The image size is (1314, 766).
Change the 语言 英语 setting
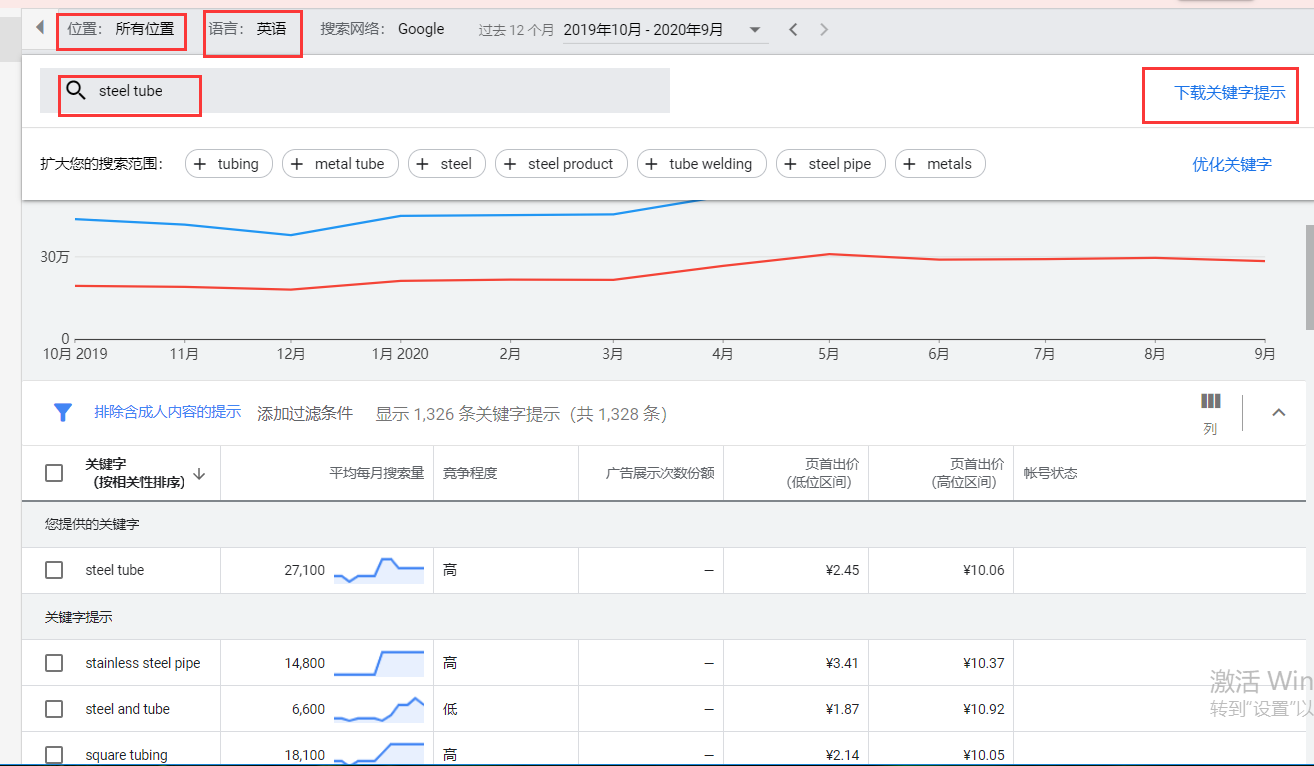[253, 29]
